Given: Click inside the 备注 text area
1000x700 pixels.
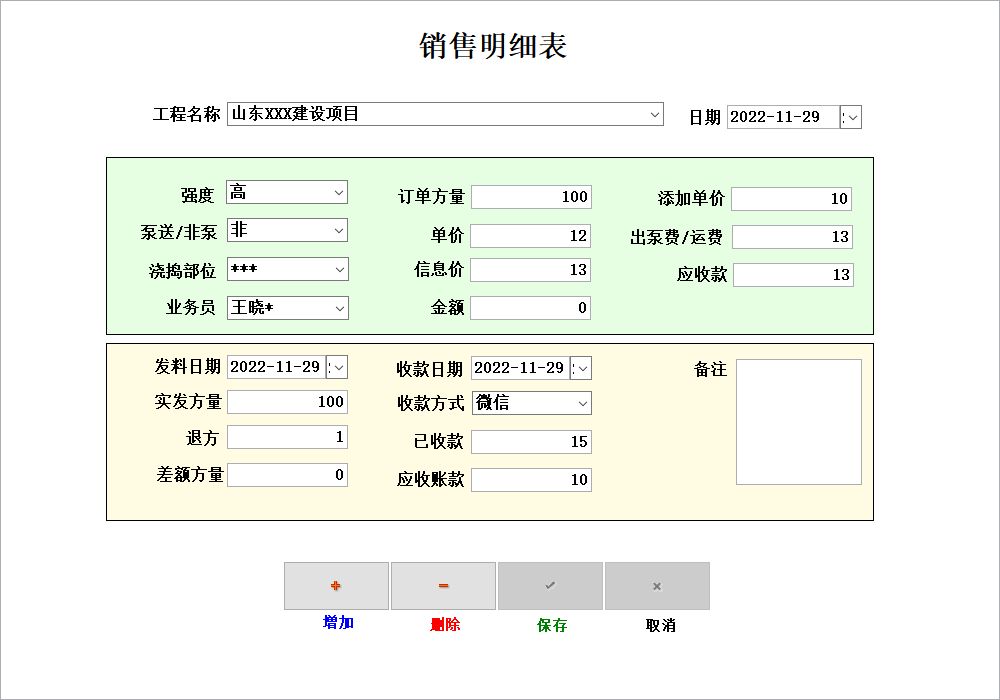Looking at the screenshot, I should tap(799, 422).
